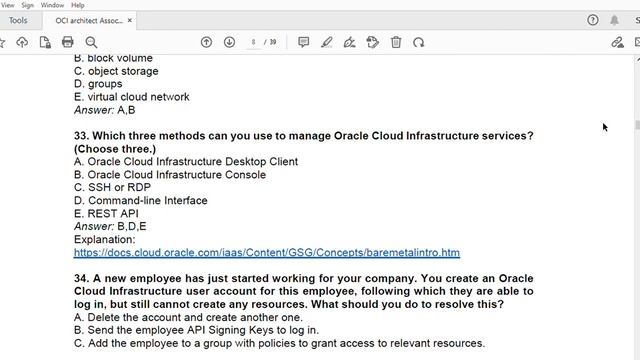Add a comment with sticky note icon
The image size is (640, 360).
pyautogui.click(x=303, y=42)
